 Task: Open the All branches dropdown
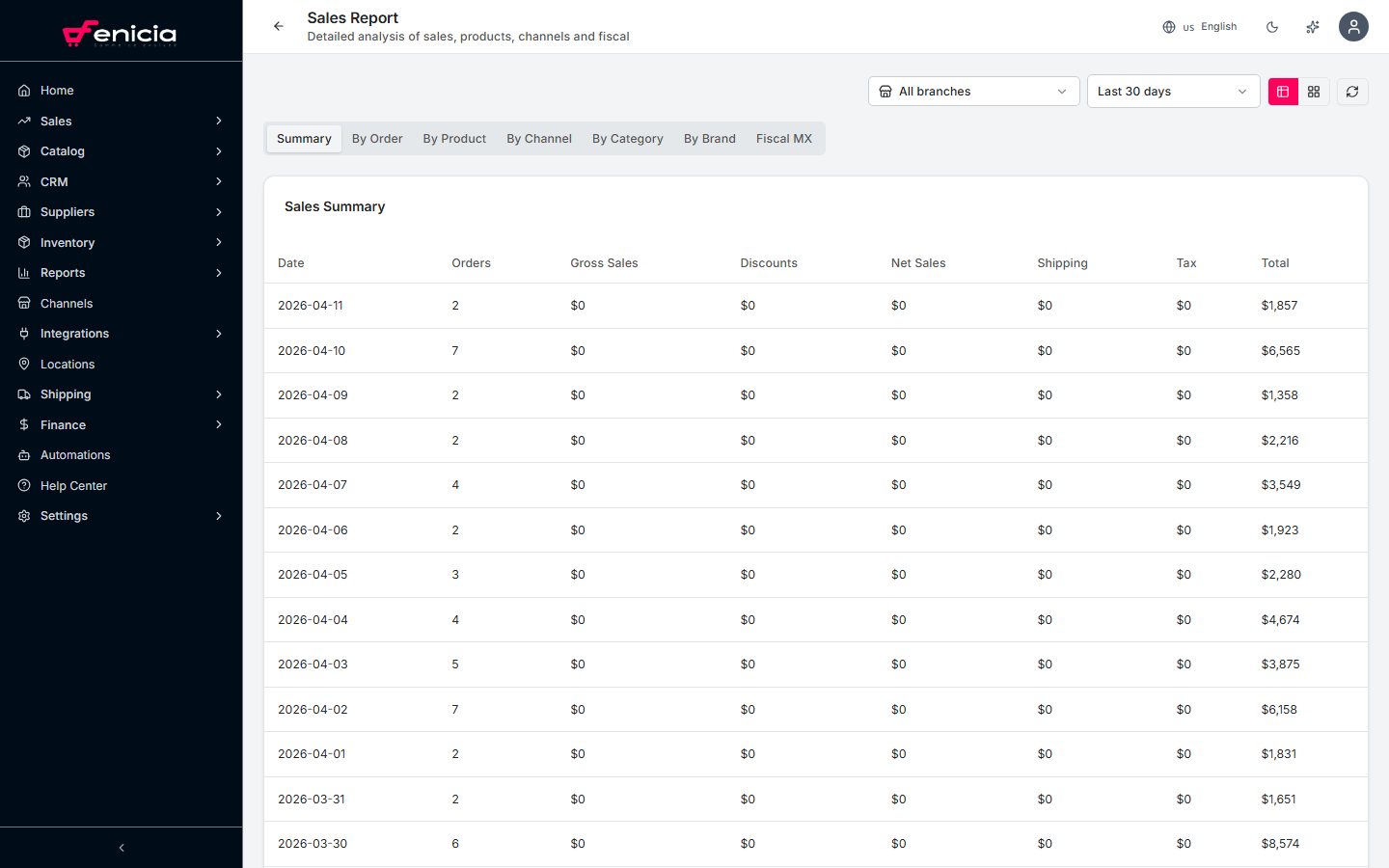coord(973,91)
